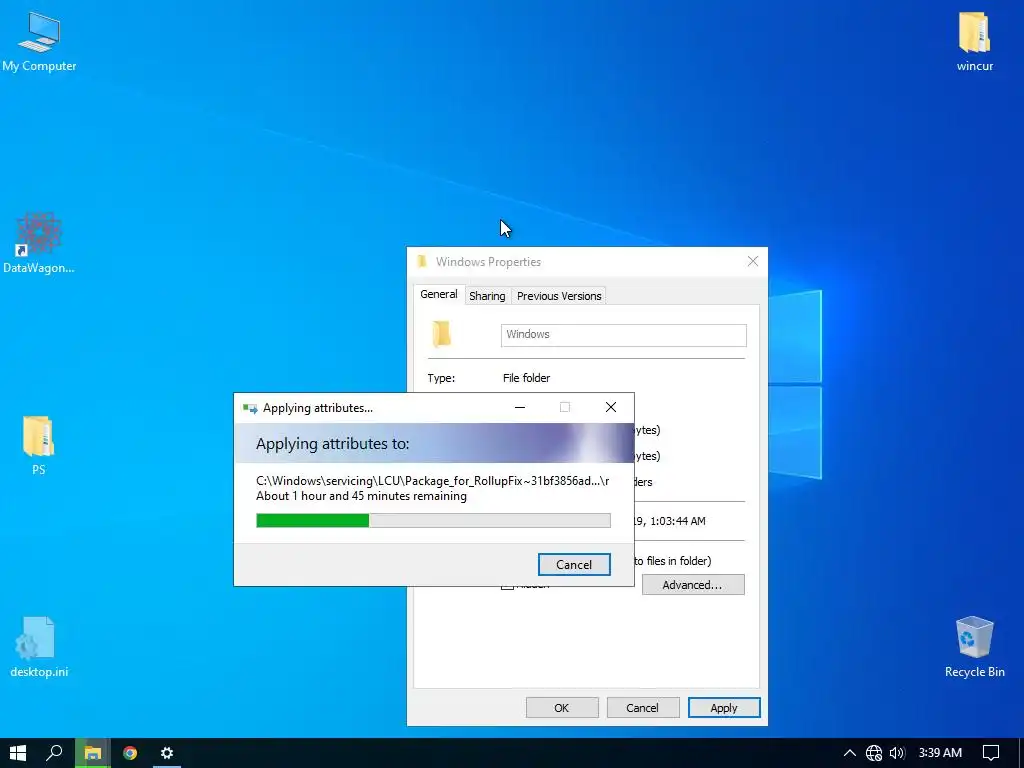
Task: Click the Windows Properties title folder icon
Action: (422, 262)
